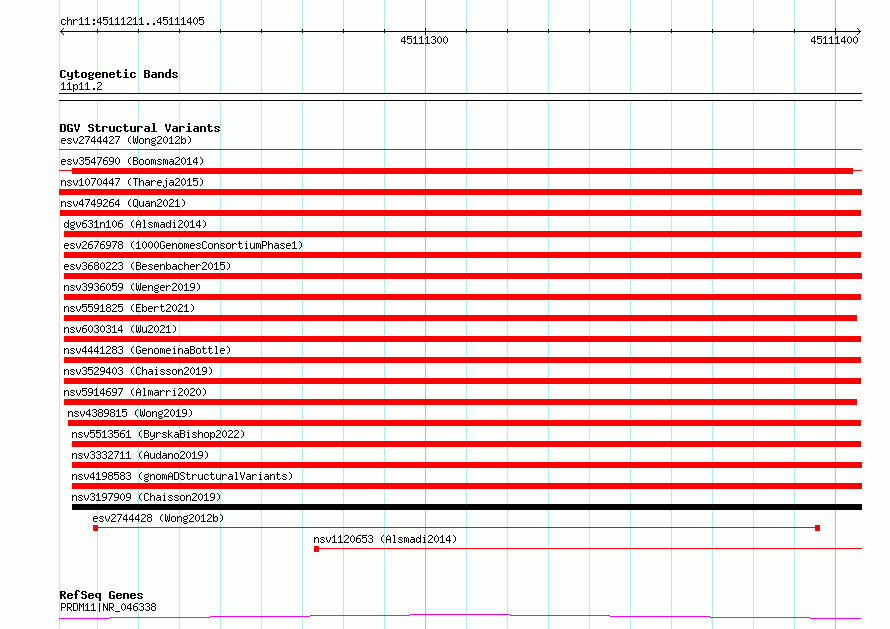Select the 11p11.2 cytogenetic band label
The height and width of the screenshot is (629, 890).
[x=81, y=86]
